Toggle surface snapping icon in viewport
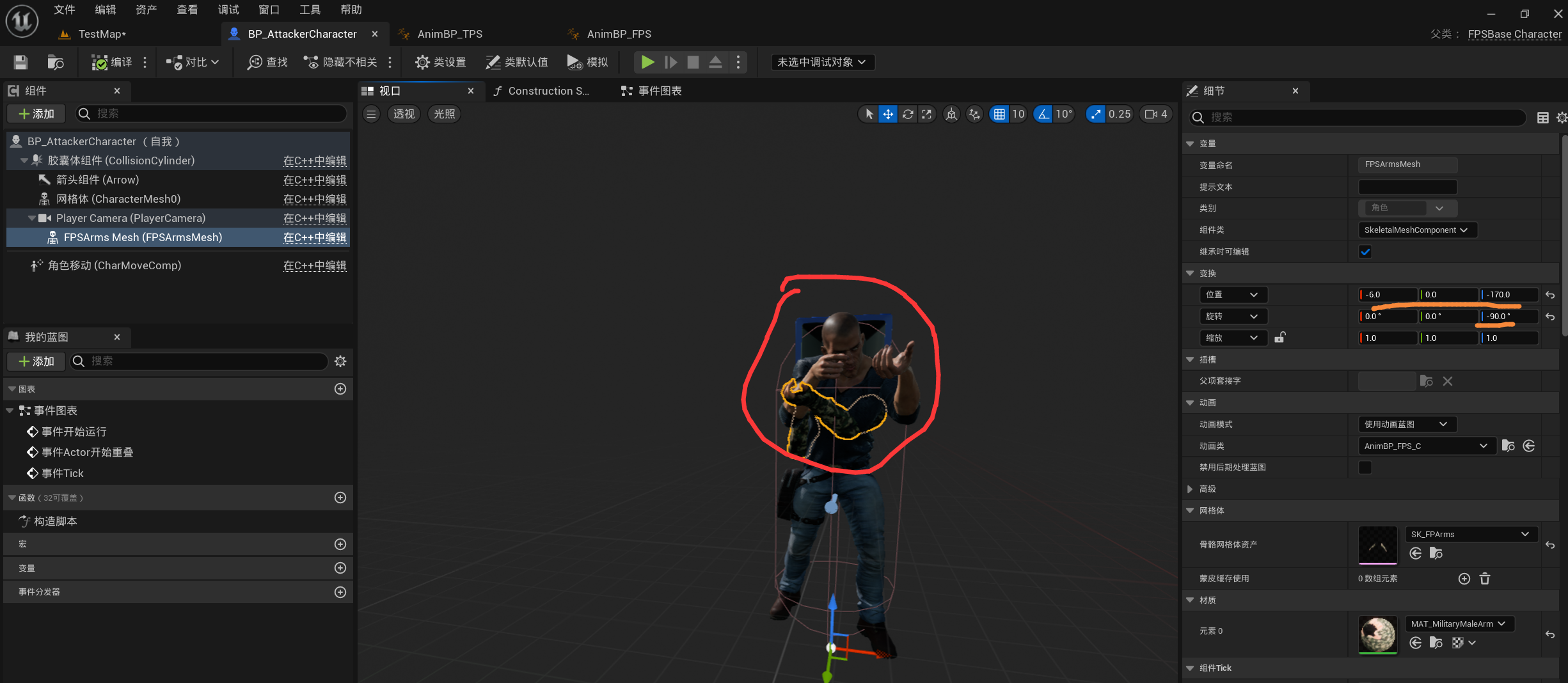Screen dimensions: 1568x683 click(x=974, y=114)
